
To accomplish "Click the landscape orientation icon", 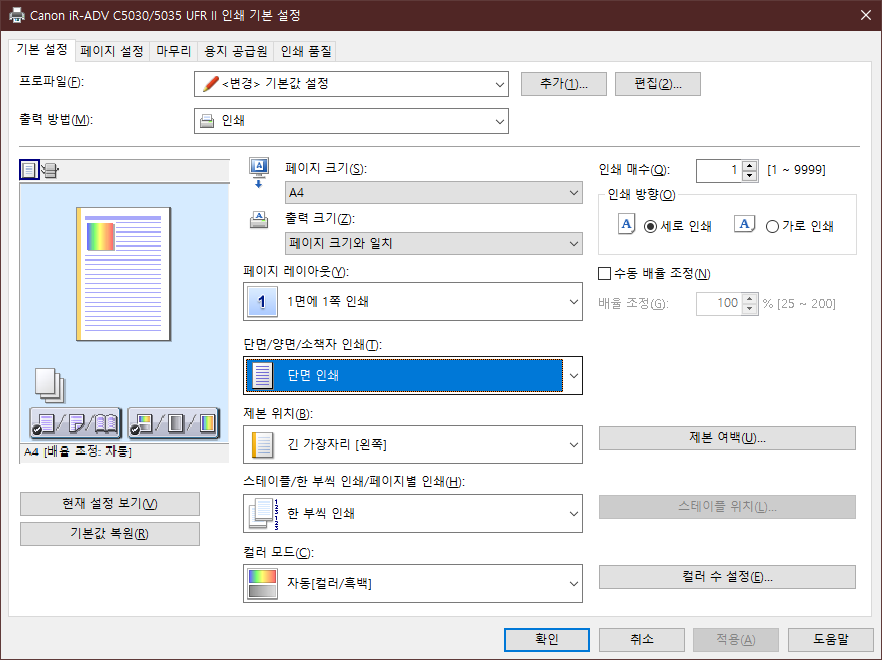I will click(744, 225).
